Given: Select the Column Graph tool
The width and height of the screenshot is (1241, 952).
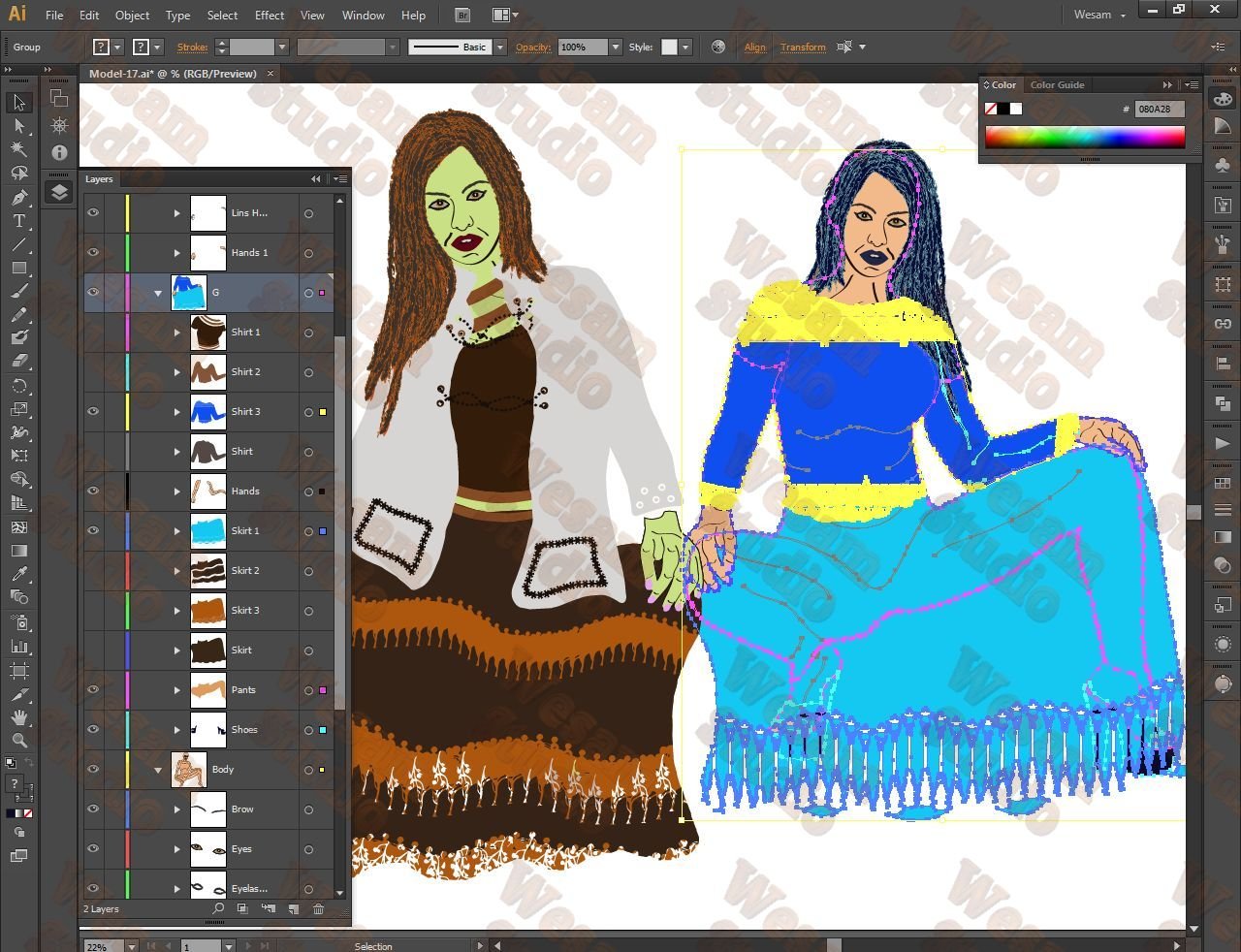Looking at the screenshot, I should [x=19, y=646].
